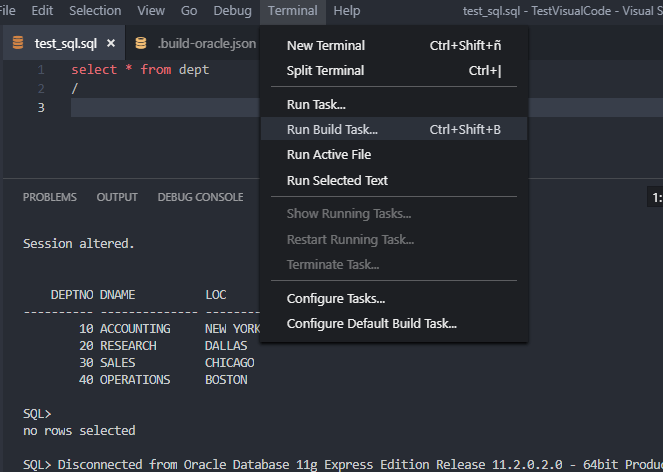Open the DEBUG CONSOLE panel tab

pos(200,197)
